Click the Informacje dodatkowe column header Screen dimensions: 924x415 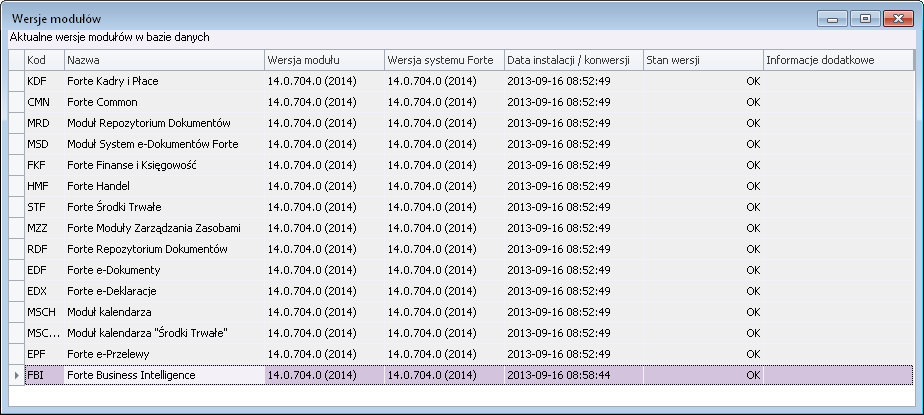pyautogui.click(x=839, y=60)
